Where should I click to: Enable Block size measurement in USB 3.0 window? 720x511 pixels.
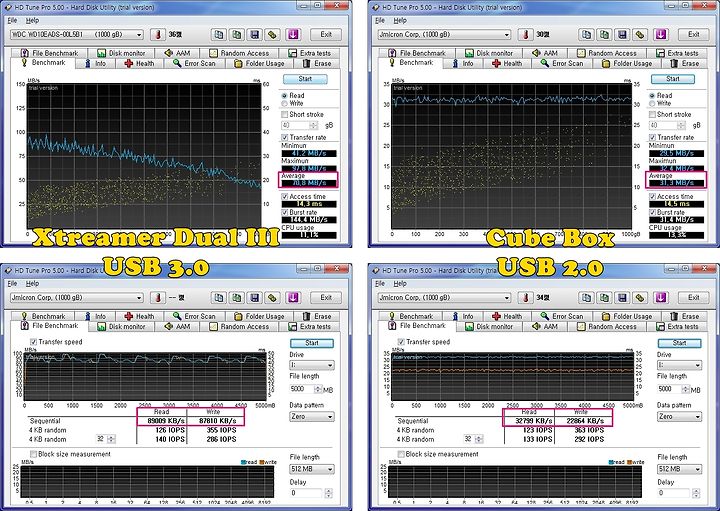34,455
